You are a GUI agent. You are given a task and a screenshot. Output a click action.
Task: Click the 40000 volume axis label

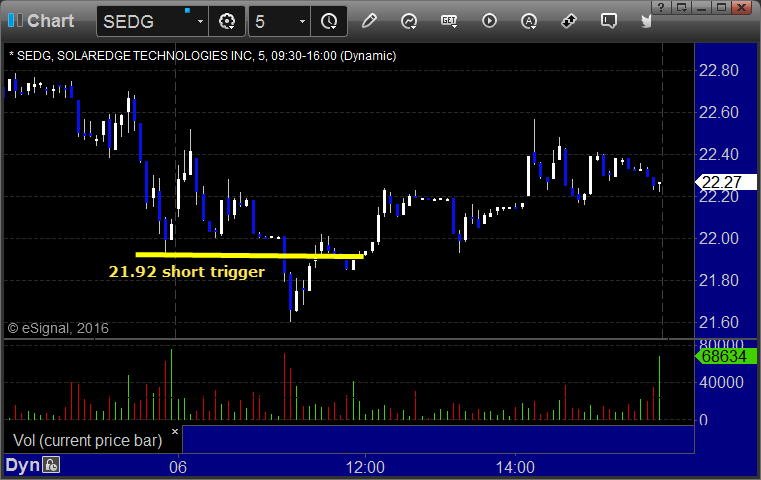721,382
